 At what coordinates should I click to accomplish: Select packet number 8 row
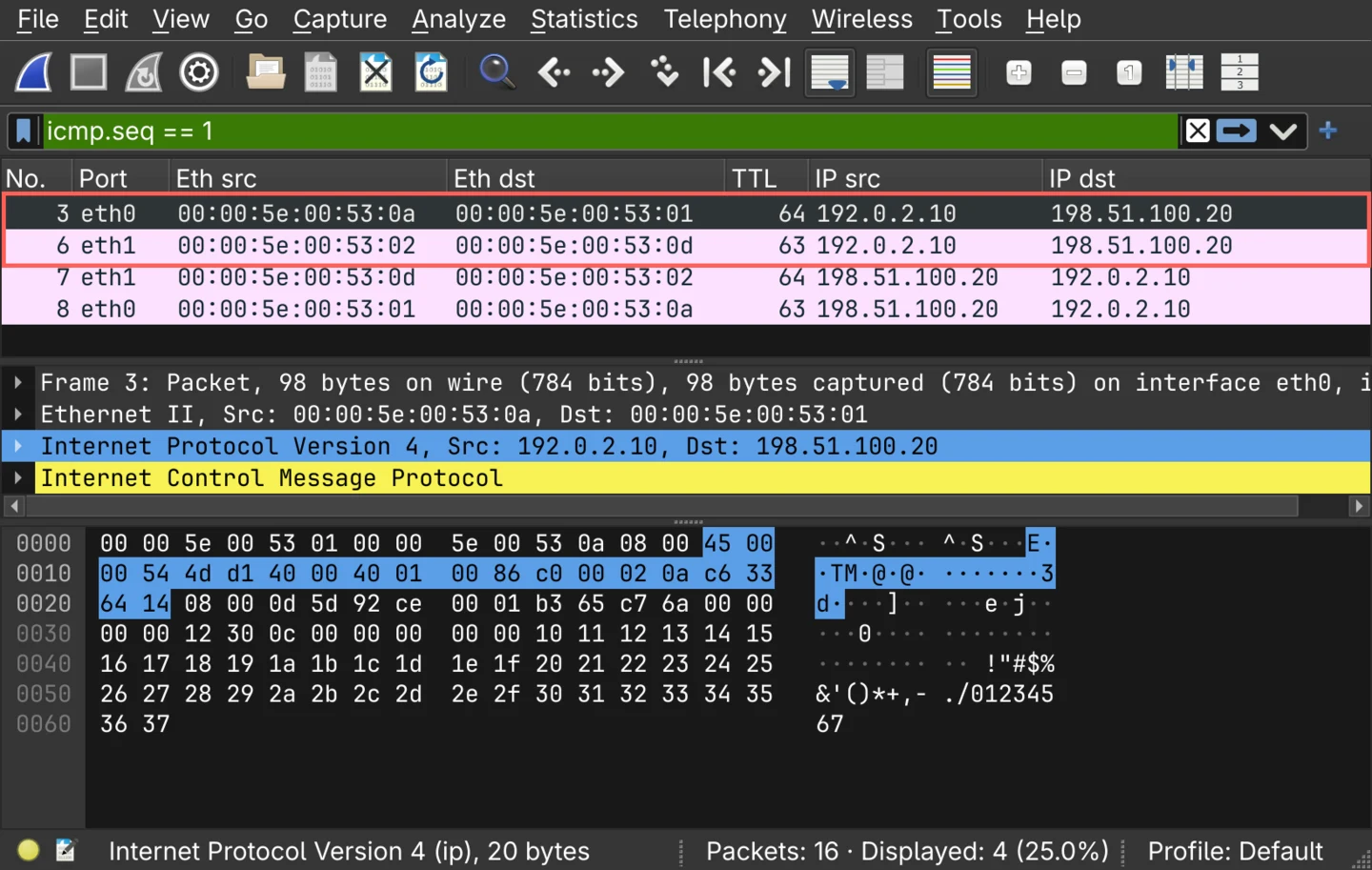point(686,309)
